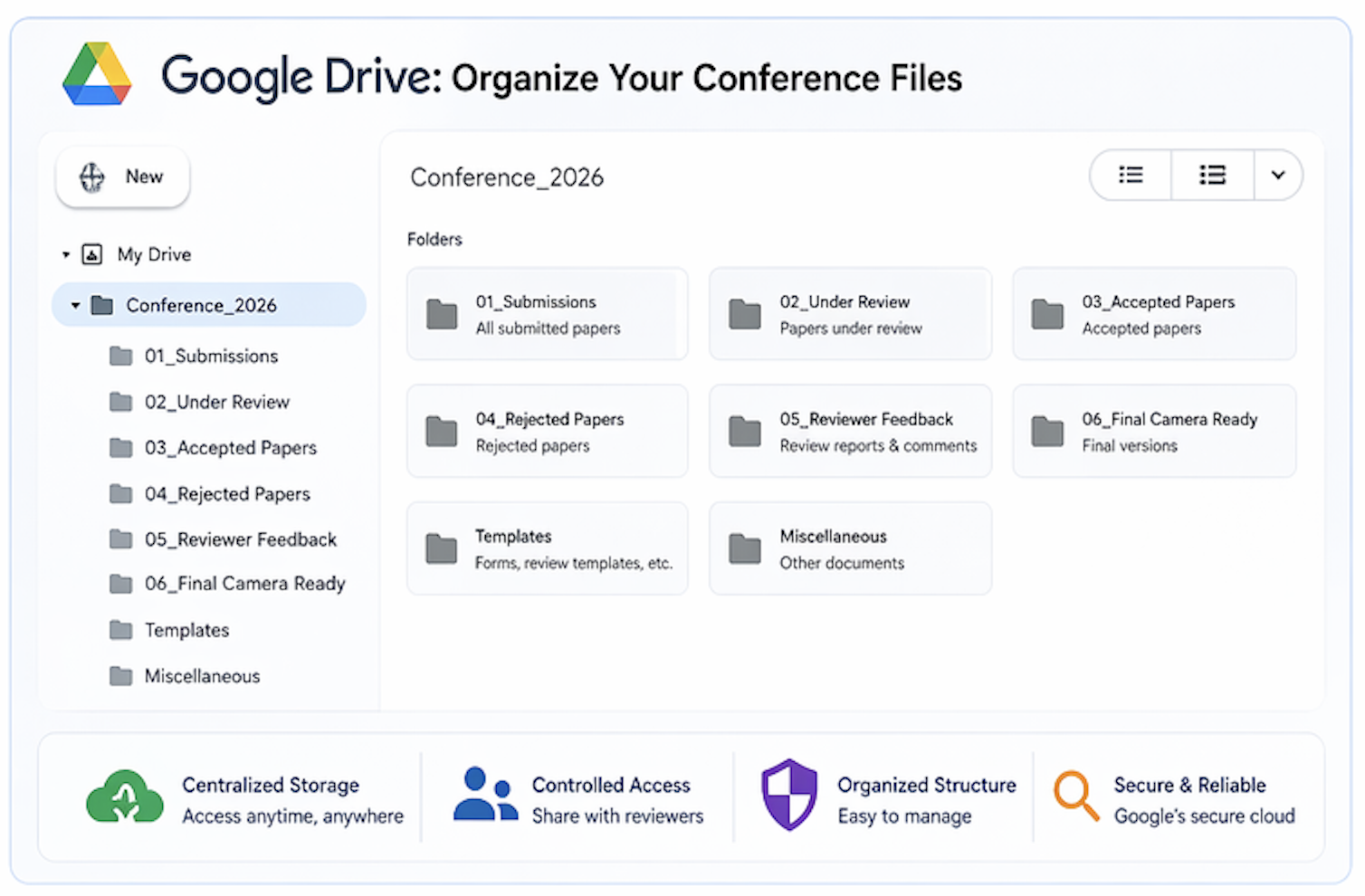Switch to the first list view icon
The height and width of the screenshot is (896, 1365).
click(x=1131, y=176)
